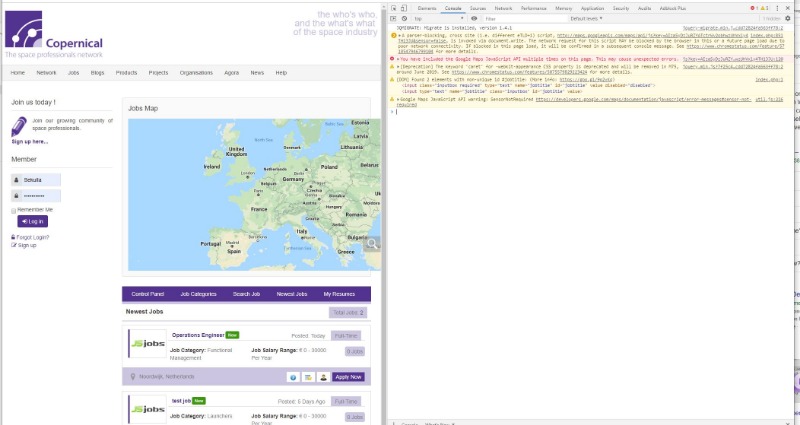Select the Search Job tab
Image resolution: width=800 pixels, height=425 pixels.
[247, 294]
